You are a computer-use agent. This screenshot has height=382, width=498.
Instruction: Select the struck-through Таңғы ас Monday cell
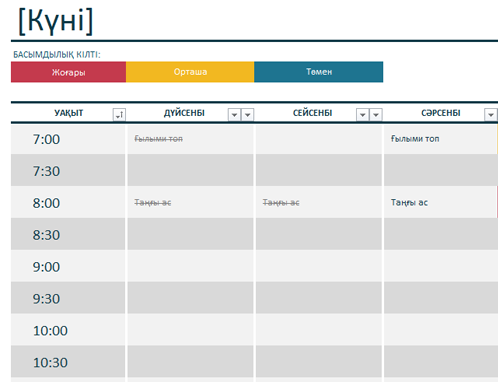pyautogui.click(x=190, y=202)
